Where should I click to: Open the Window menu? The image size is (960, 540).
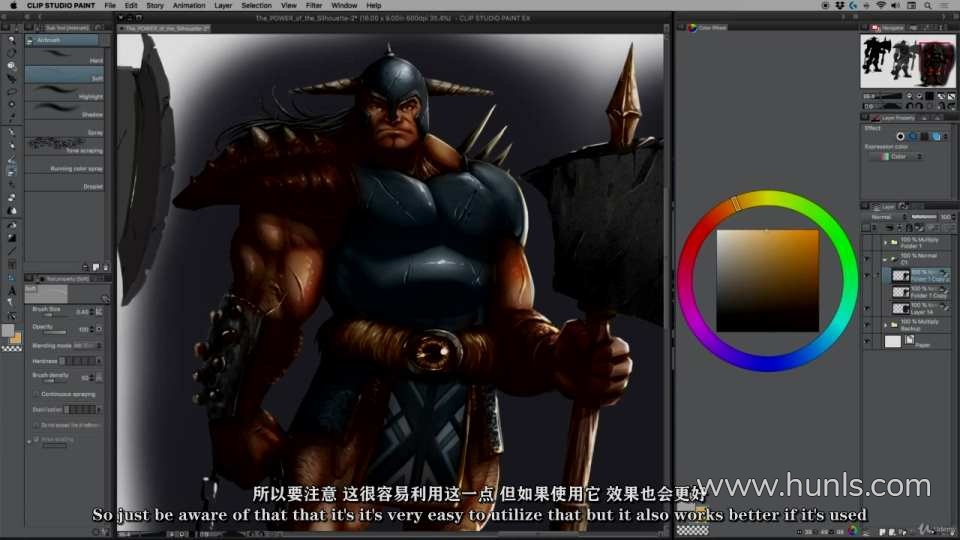pos(344,6)
